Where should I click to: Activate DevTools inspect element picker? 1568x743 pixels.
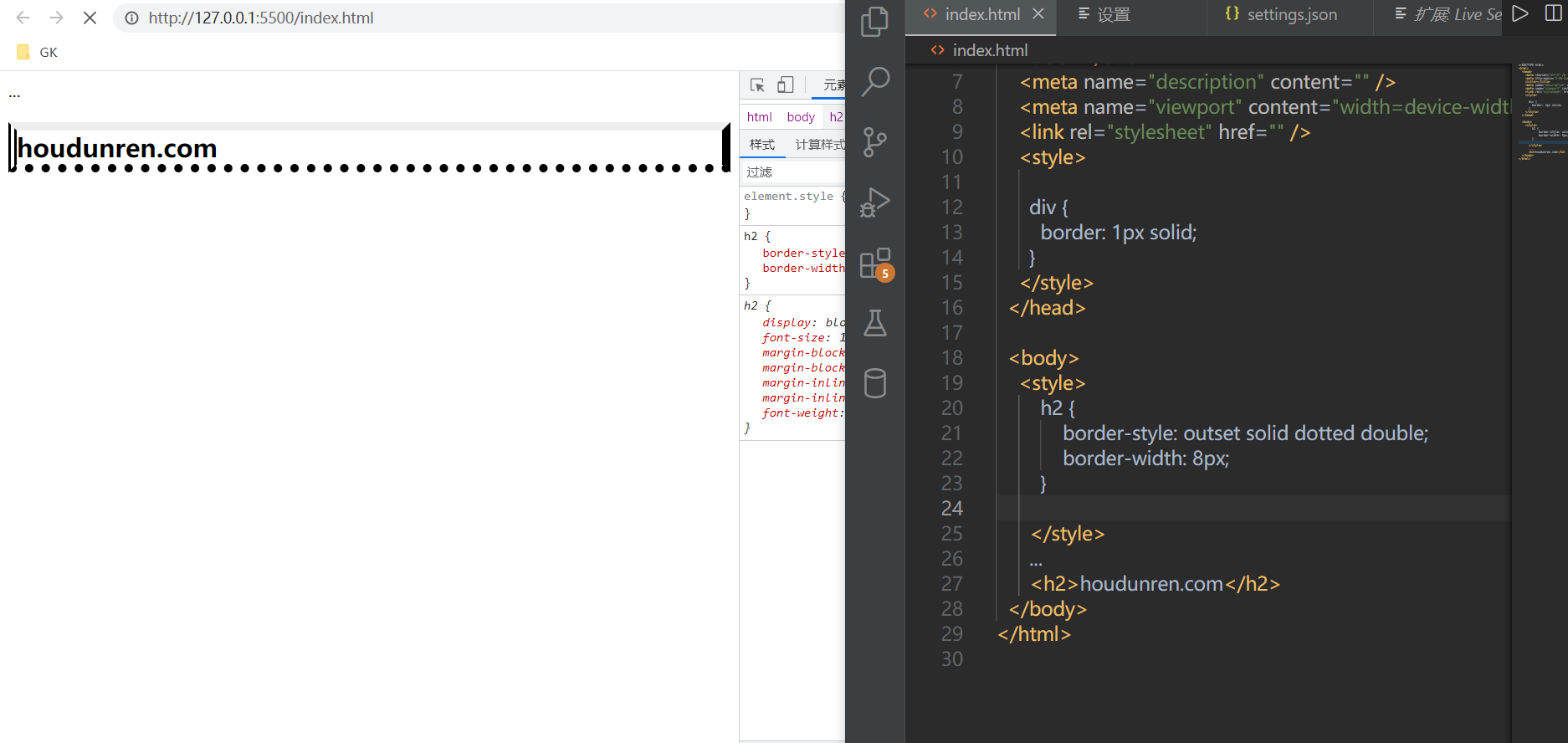click(757, 85)
